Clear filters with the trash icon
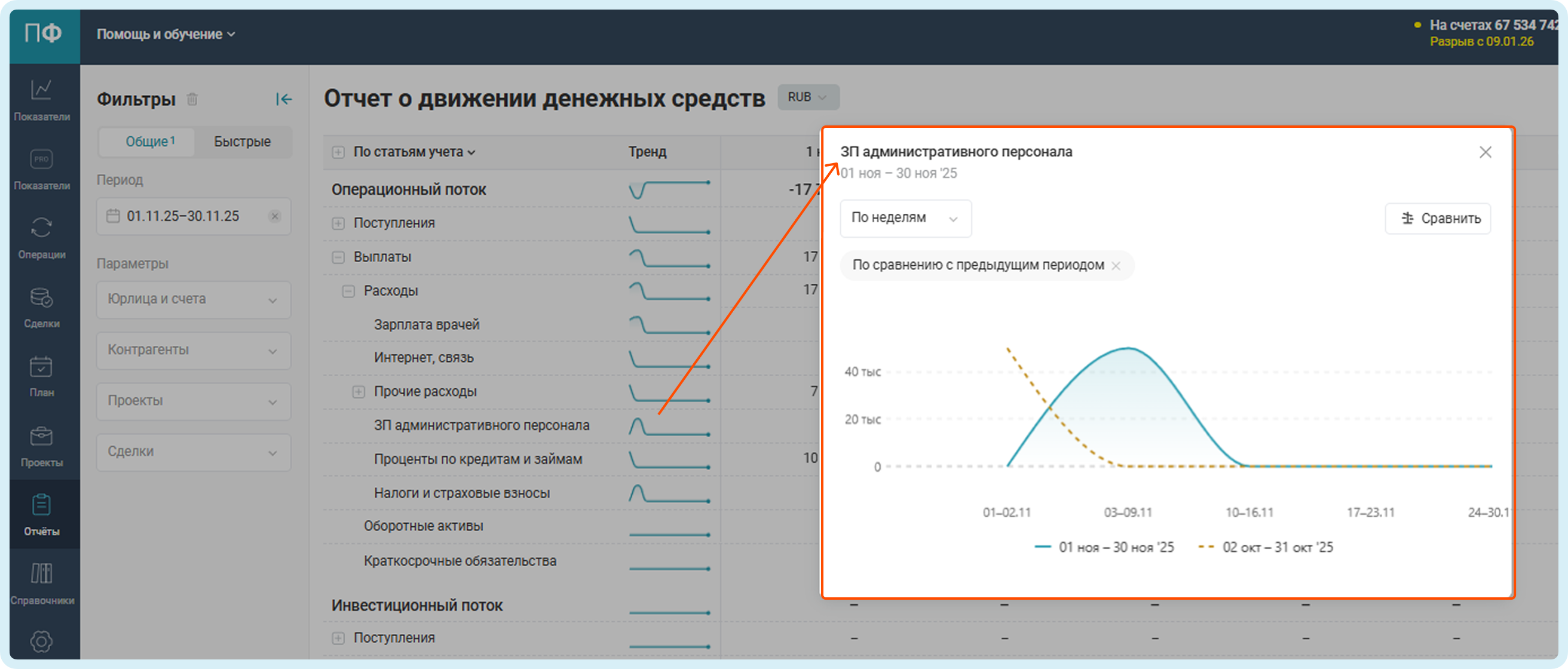Viewport: 1568px width, 669px height. pyautogui.click(x=192, y=99)
